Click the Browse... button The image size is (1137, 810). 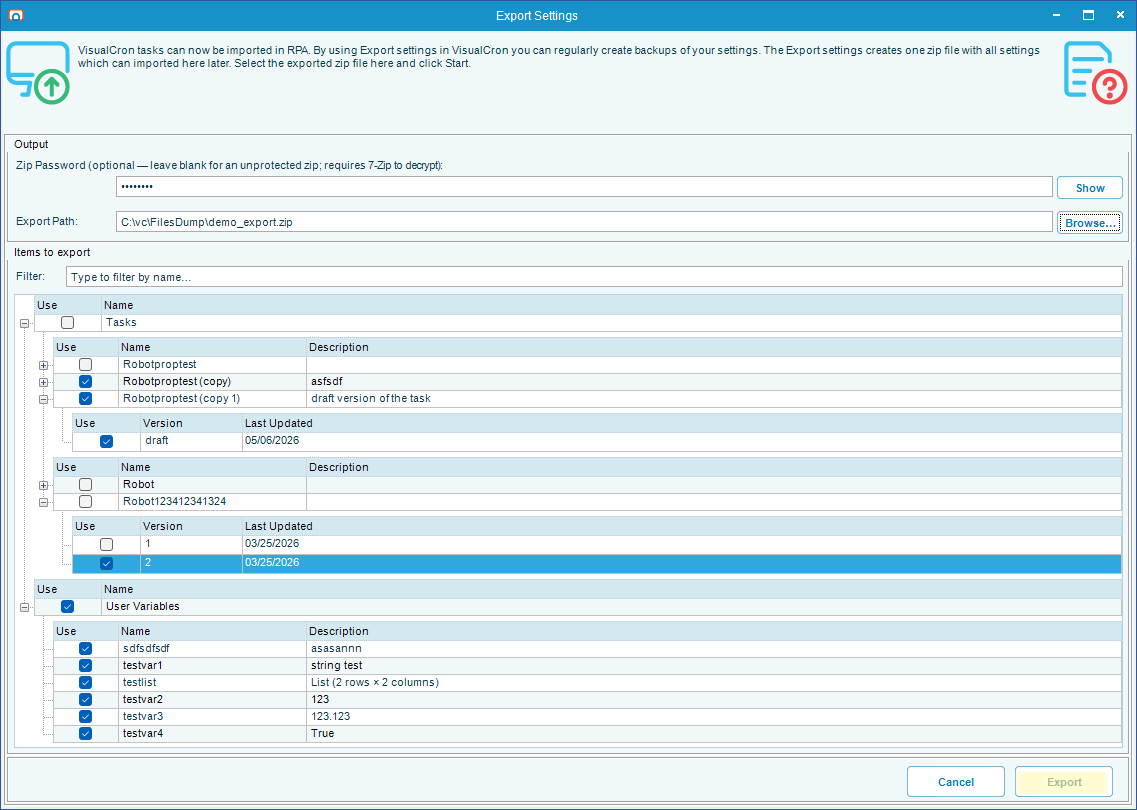pyautogui.click(x=1090, y=223)
